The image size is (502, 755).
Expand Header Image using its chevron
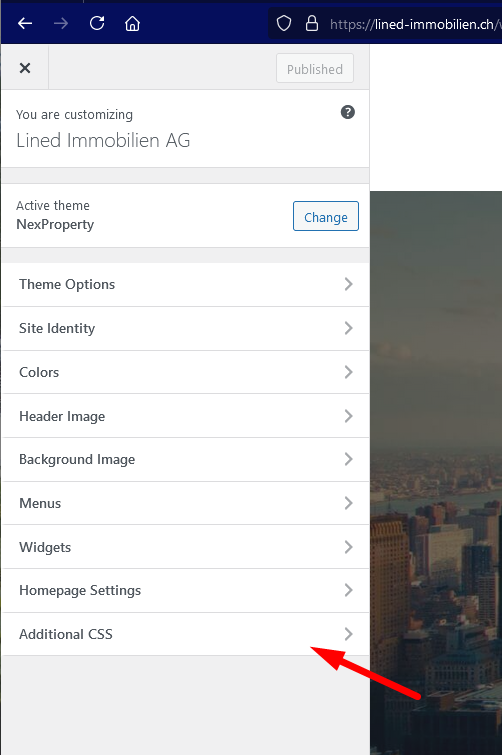tap(348, 416)
